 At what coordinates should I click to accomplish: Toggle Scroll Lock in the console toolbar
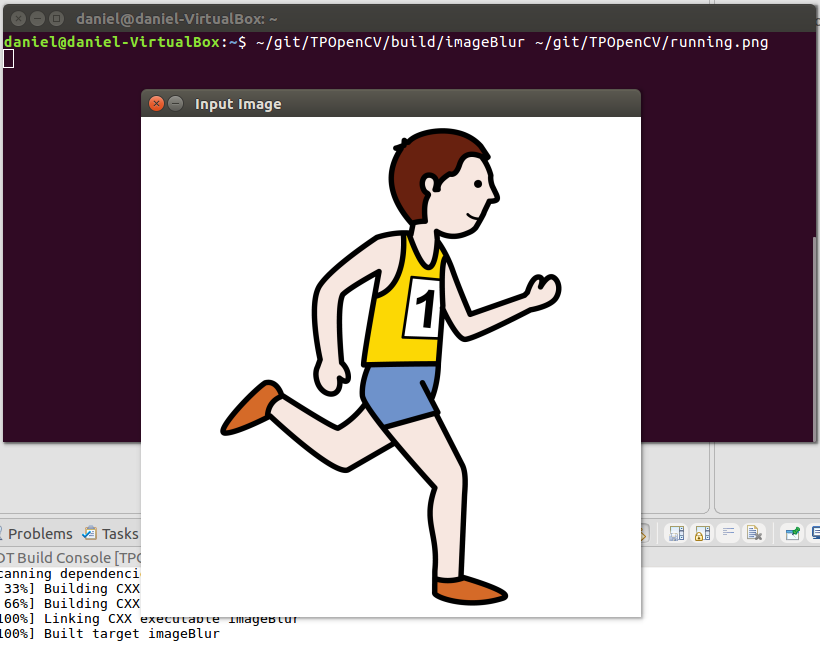pos(702,533)
